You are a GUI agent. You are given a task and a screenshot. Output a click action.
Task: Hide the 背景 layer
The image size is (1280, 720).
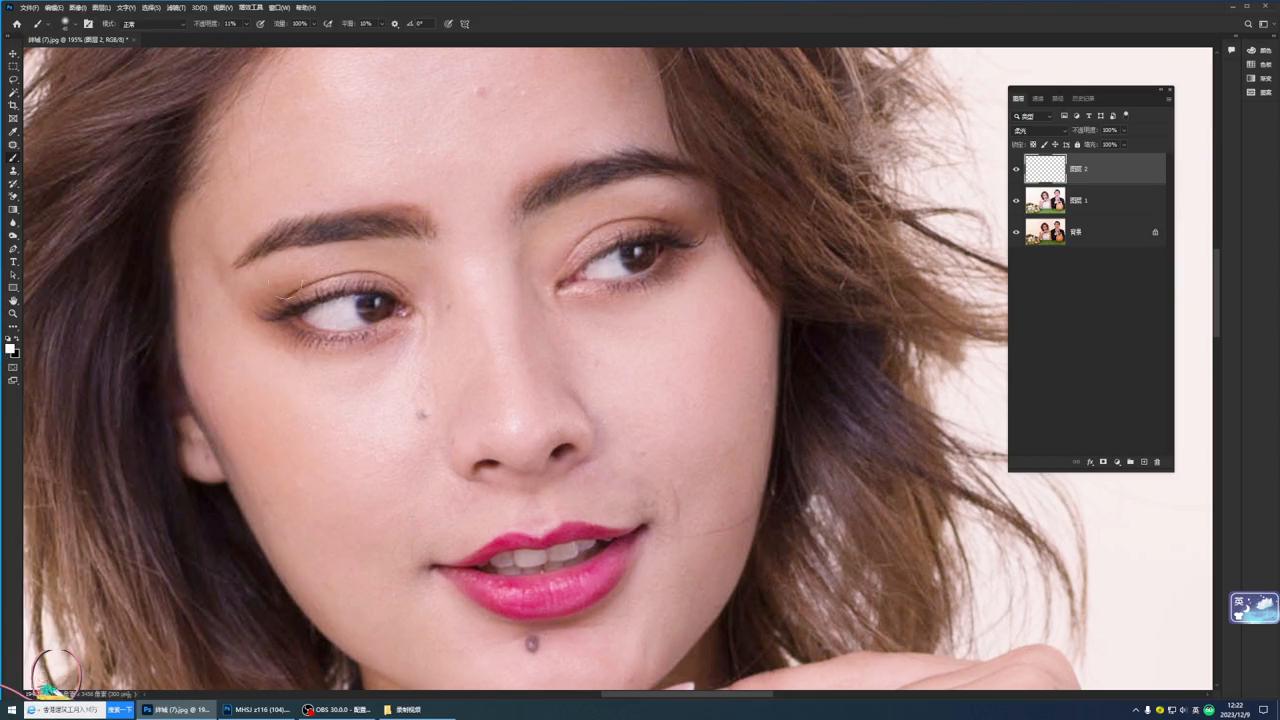[1016, 232]
